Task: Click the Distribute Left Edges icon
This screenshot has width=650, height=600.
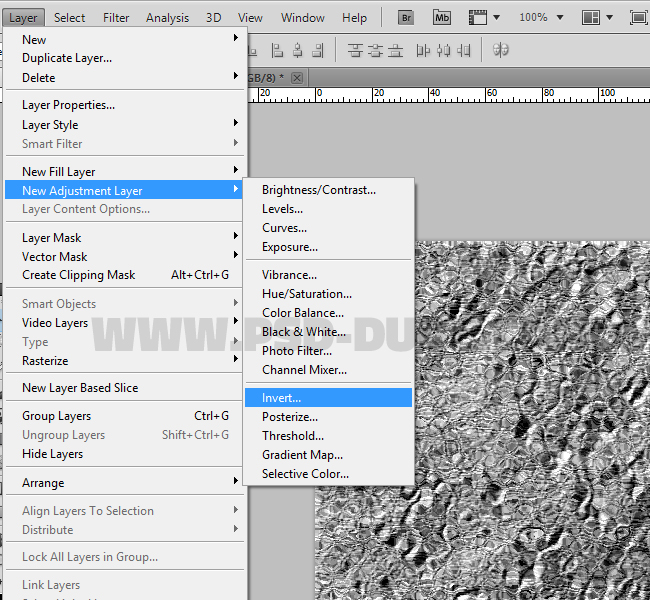Action: click(x=423, y=50)
